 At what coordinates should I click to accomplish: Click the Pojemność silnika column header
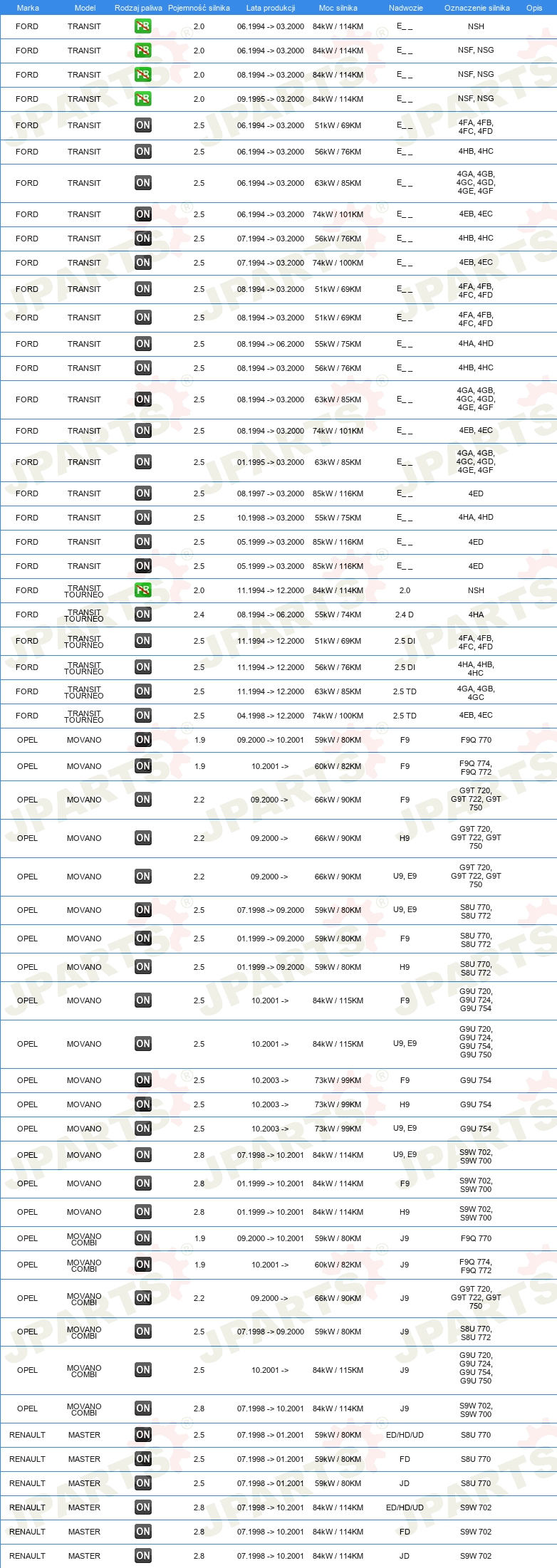click(199, 8)
